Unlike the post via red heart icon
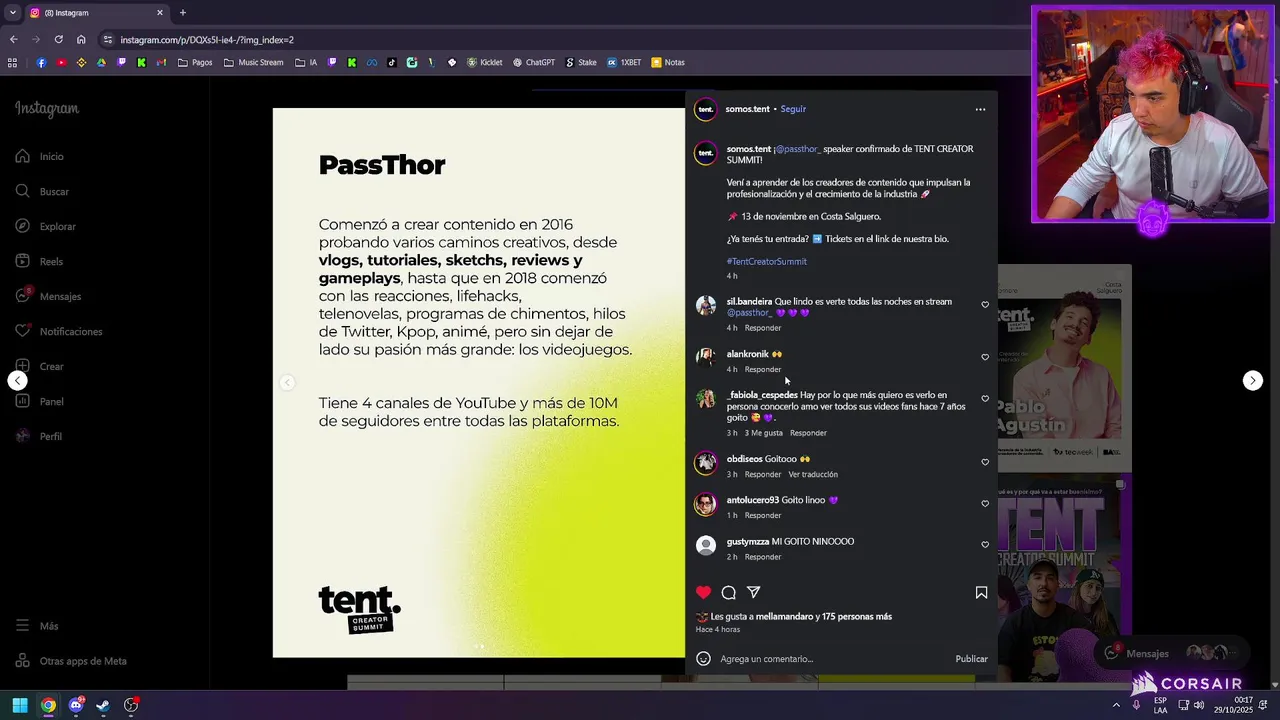This screenshot has width=1280, height=720. tap(703, 592)
